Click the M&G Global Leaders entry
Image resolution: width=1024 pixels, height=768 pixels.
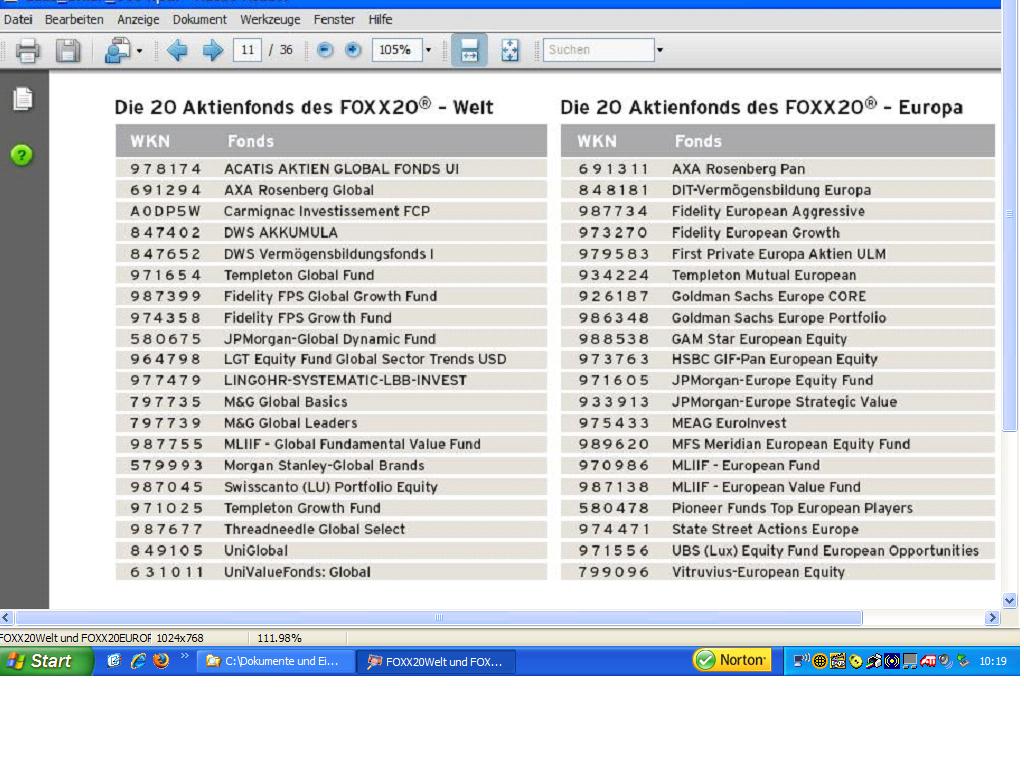tap(291, 423)
